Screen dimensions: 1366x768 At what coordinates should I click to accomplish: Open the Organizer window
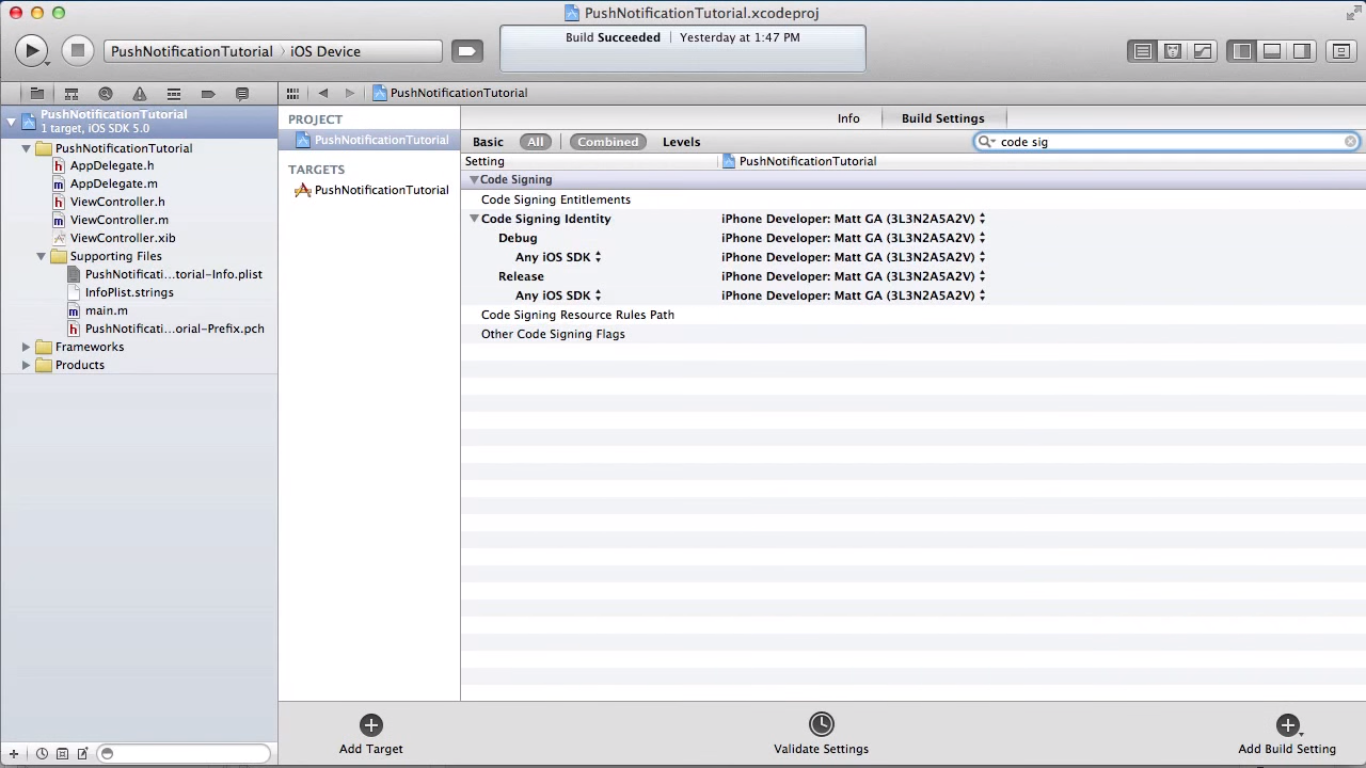[1341, 51]
